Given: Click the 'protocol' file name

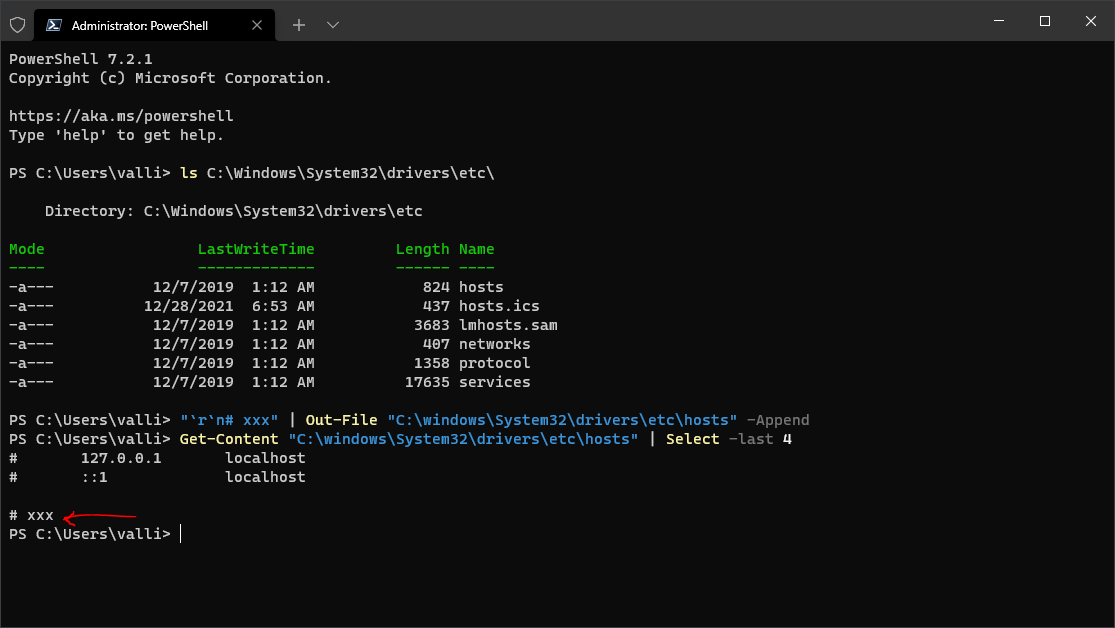Looking at the screenshot, I should (494, 363).
